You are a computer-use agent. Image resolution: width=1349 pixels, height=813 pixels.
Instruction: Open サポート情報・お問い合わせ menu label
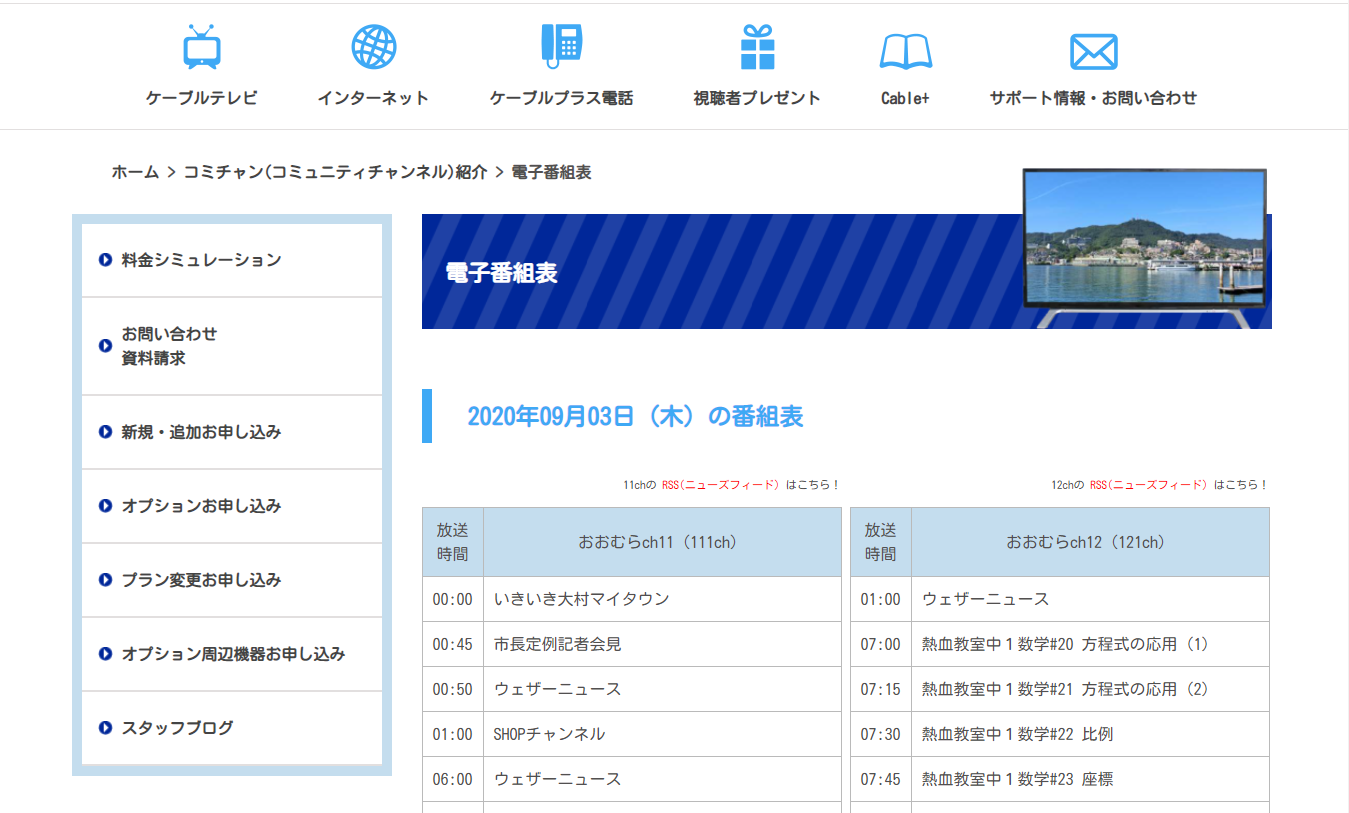click(x=1093, y=98)
